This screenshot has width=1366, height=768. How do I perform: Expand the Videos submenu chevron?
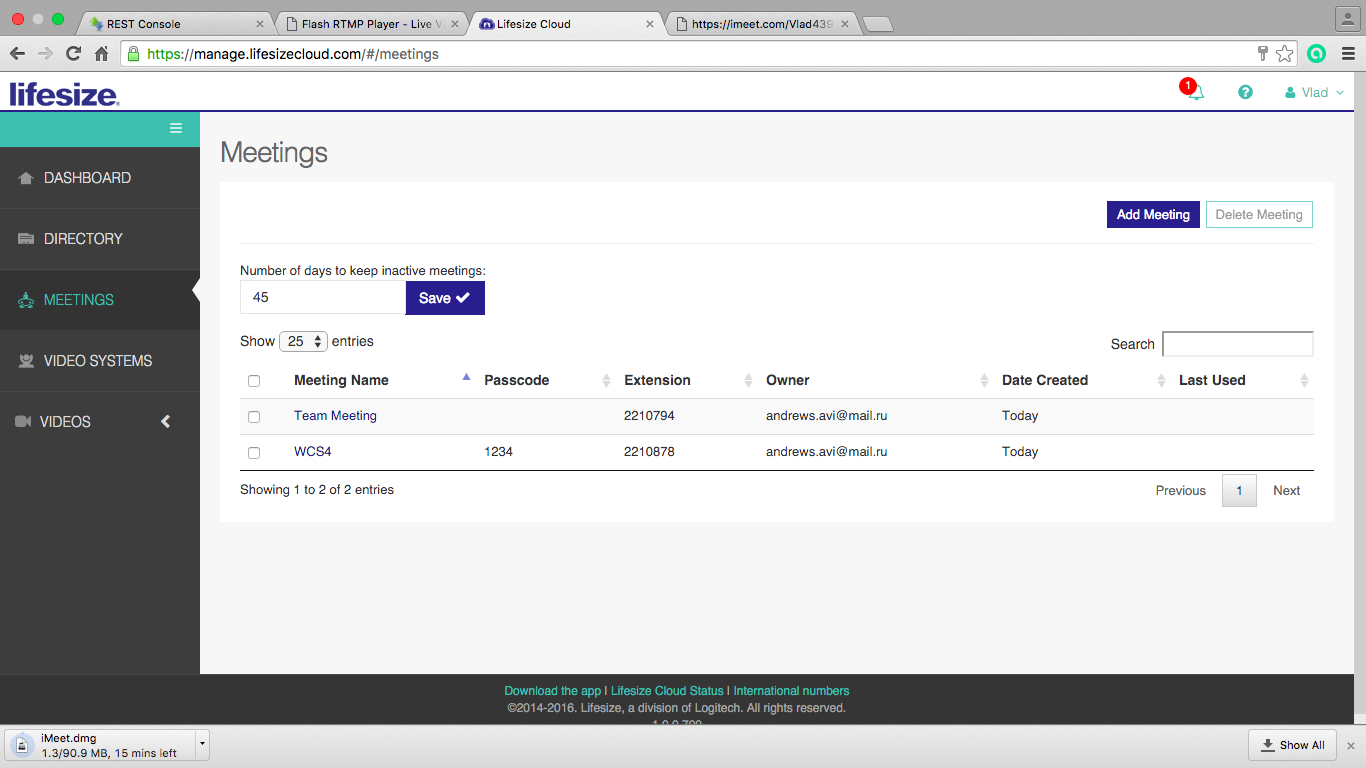(166, 422)
